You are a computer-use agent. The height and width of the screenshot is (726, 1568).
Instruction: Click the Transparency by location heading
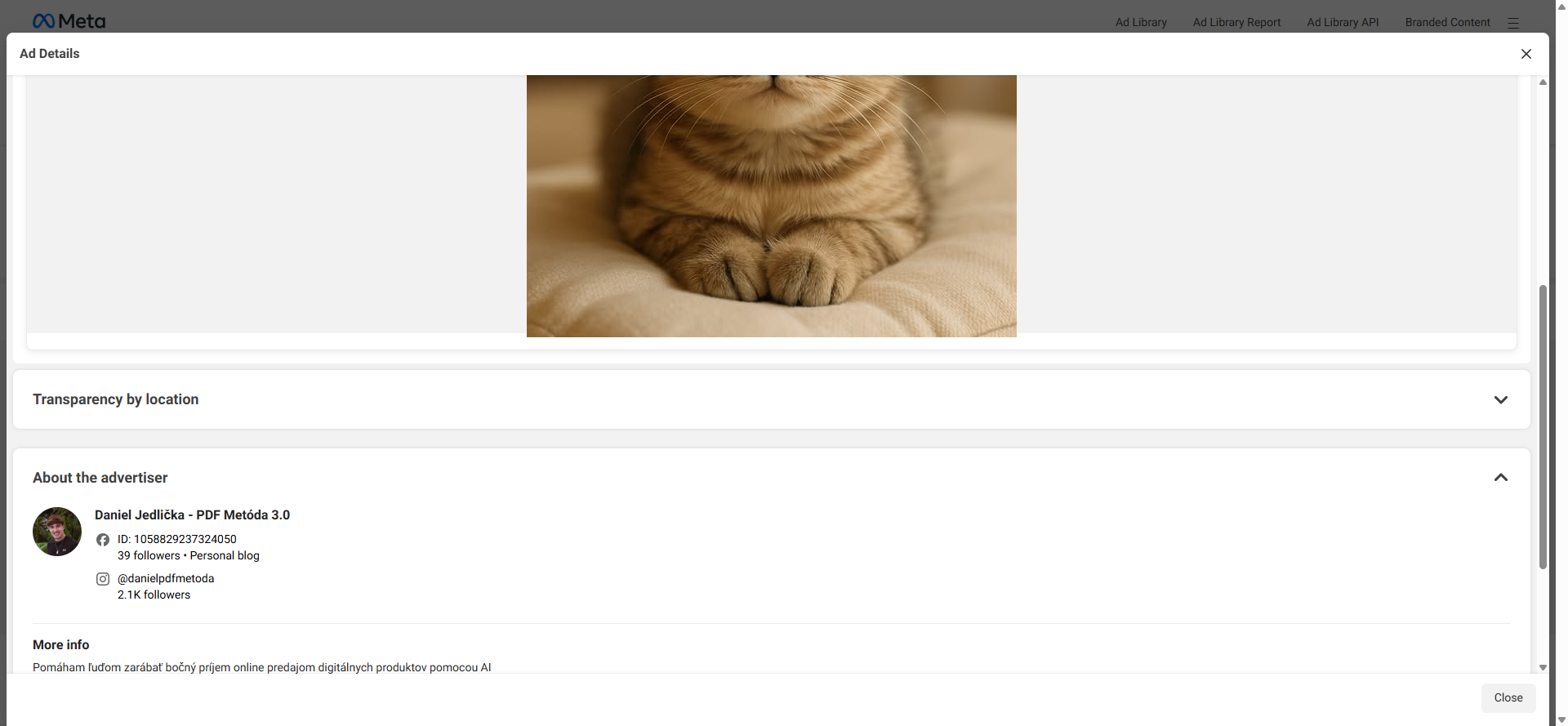click(x=116, y=399)
